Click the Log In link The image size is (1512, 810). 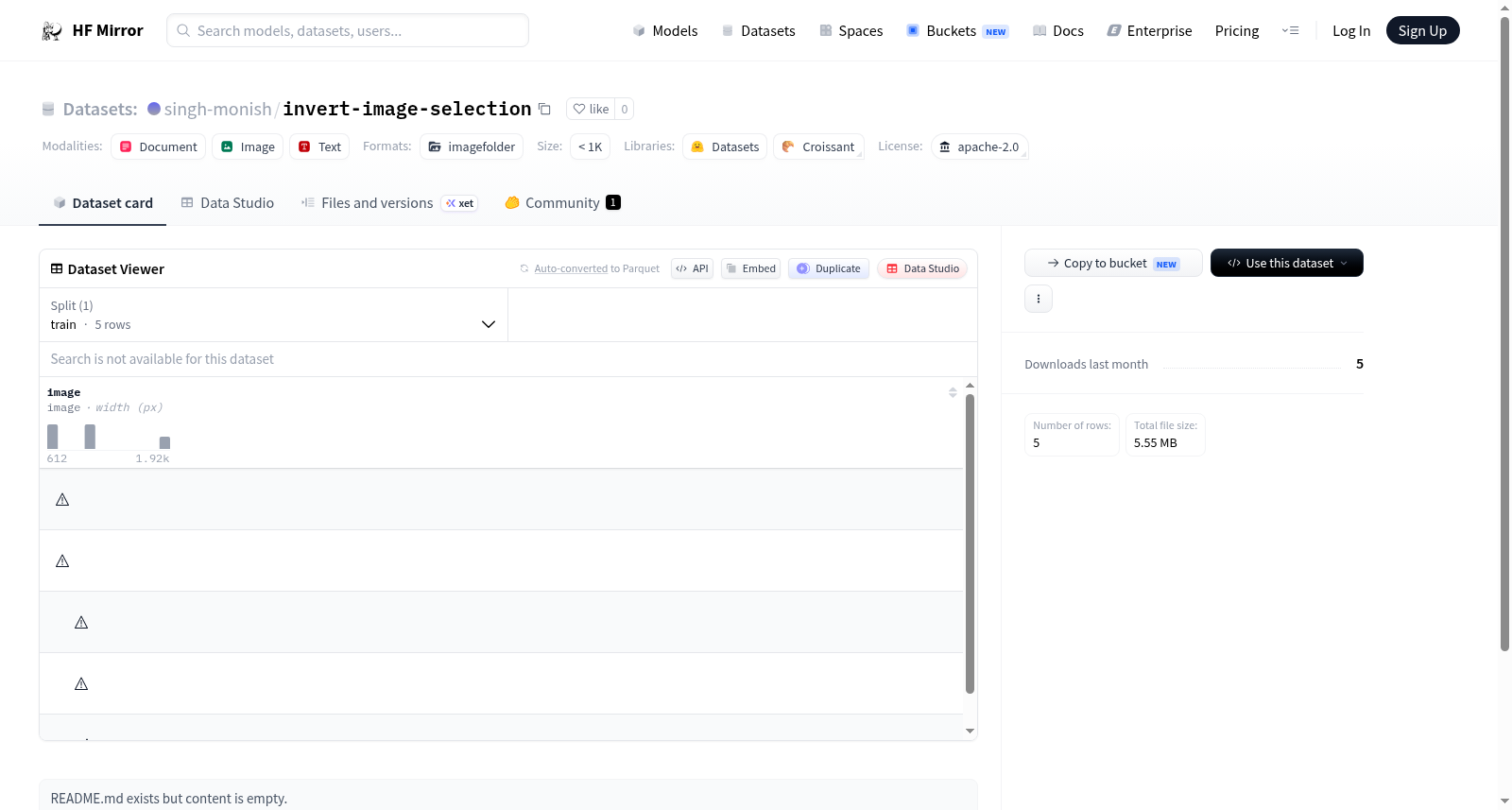point(1351,31)
